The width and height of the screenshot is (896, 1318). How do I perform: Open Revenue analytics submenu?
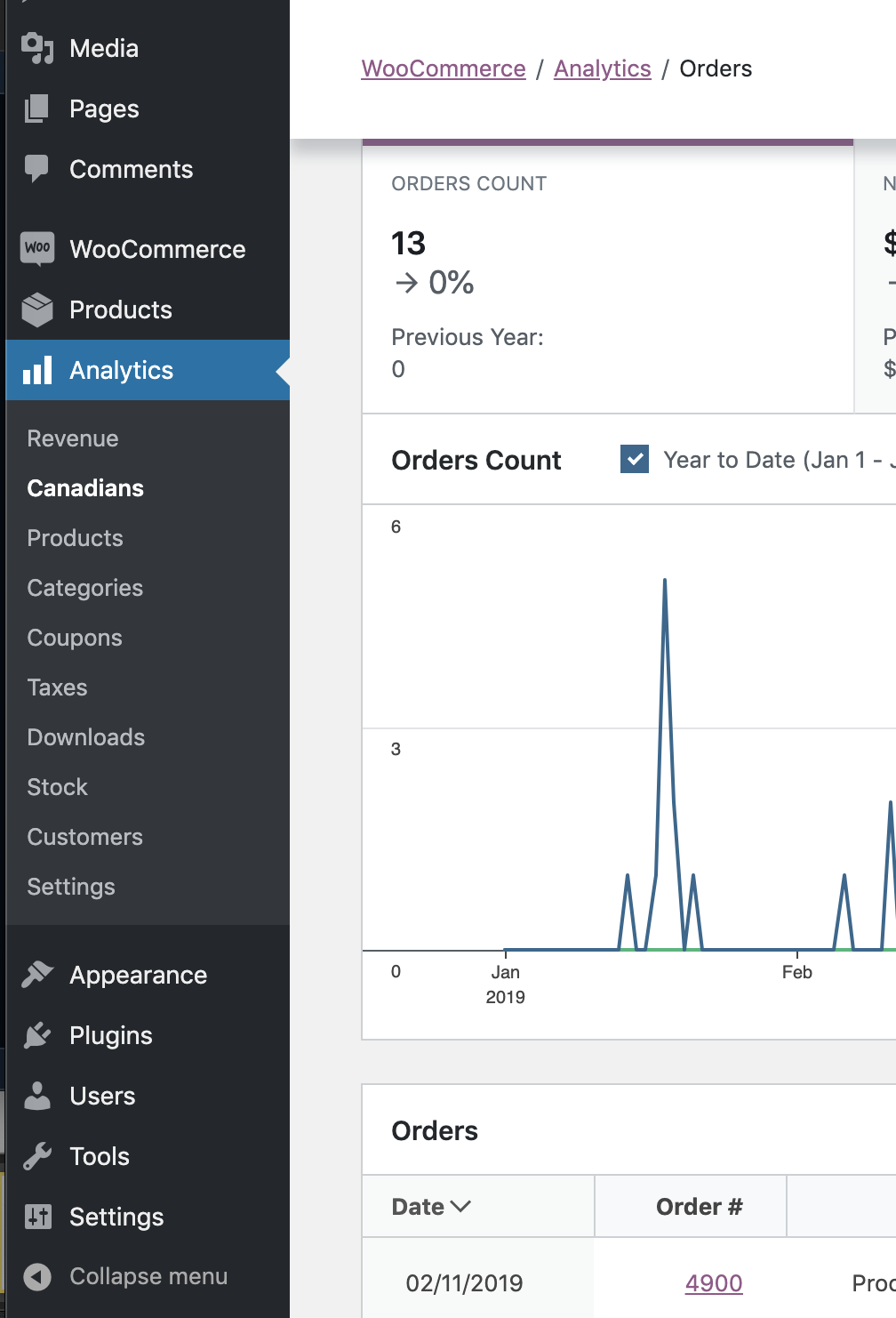tap(73, 438)
